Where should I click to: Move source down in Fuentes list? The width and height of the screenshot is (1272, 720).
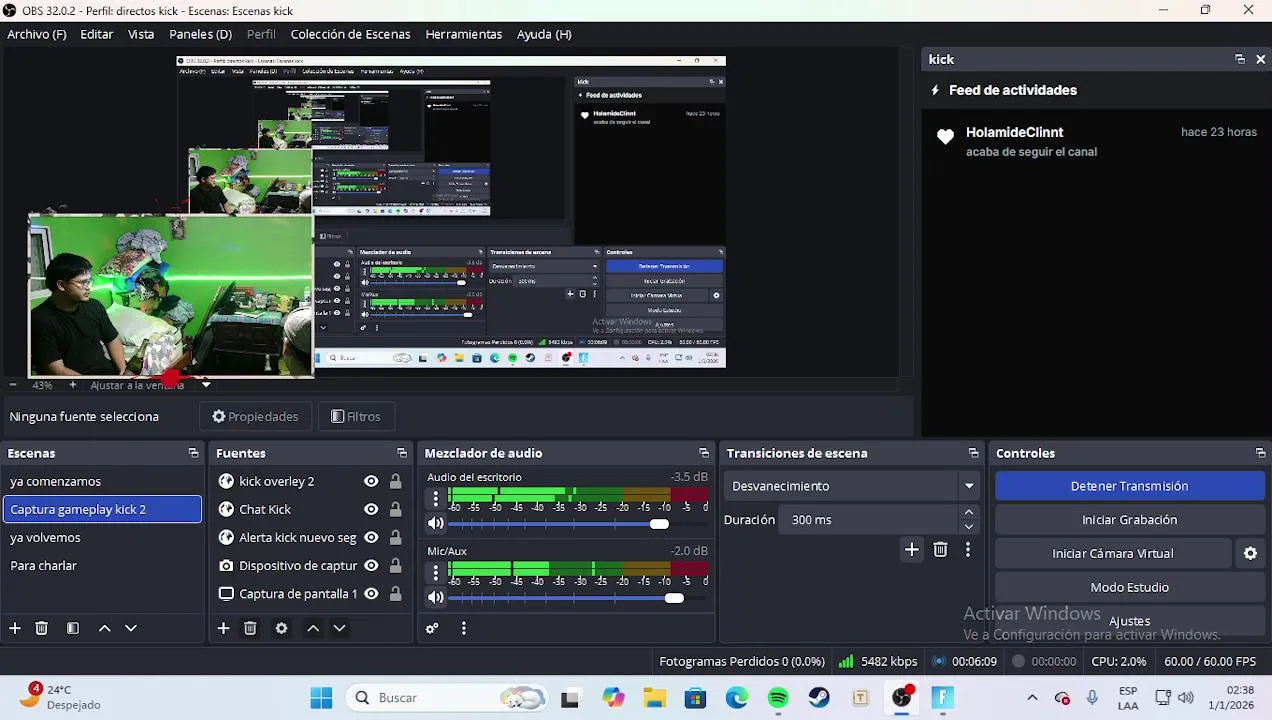click(339, 628)
